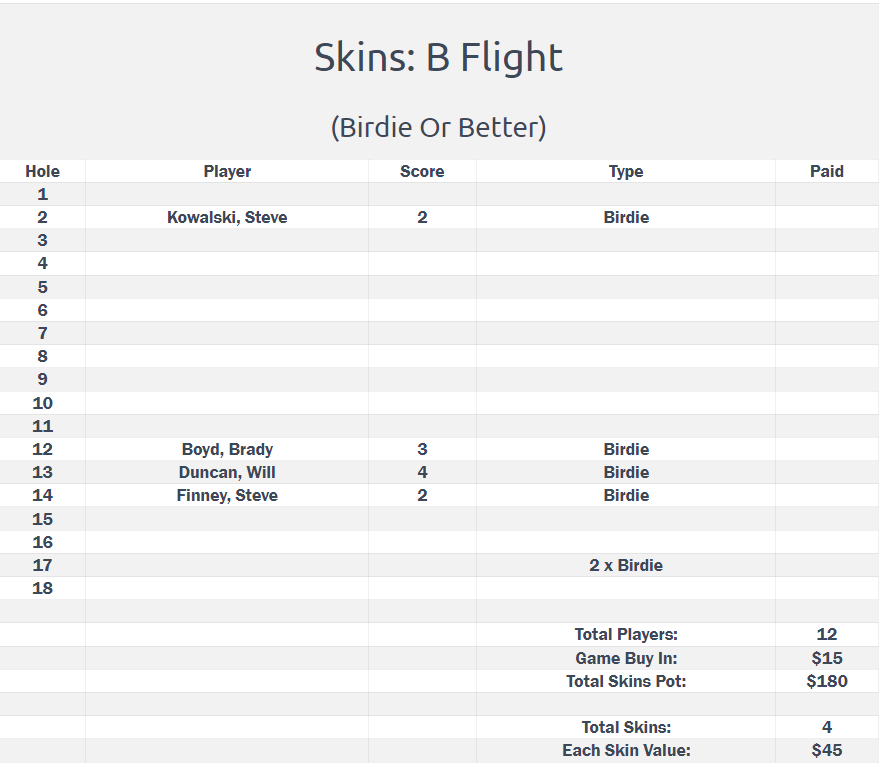Viewport: 879px width, 767px height.
Task: Select player Finney, Steve
Action: click(x=227, y=496)
